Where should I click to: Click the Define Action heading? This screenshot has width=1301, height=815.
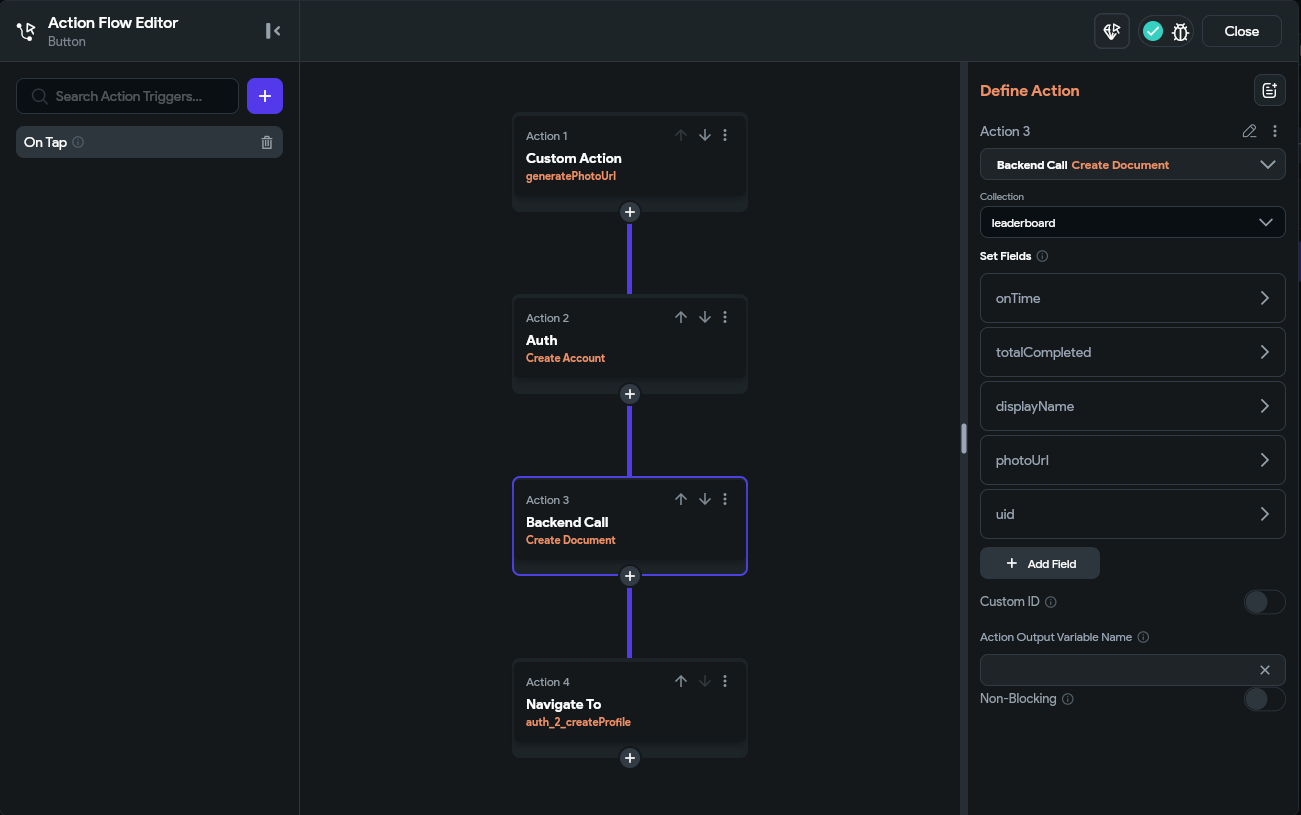(x=1029, y=90)
